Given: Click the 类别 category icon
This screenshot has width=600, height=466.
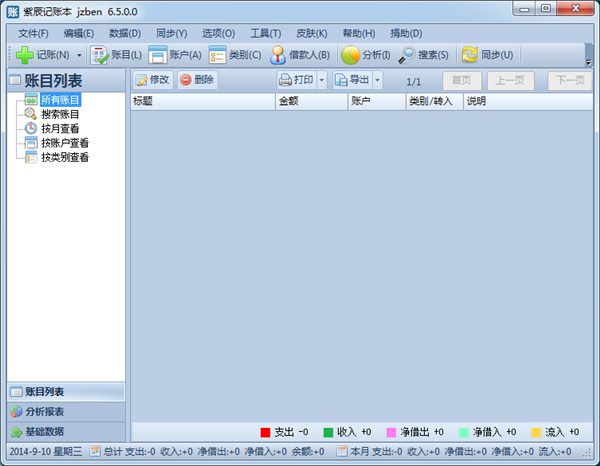Looking at the screenshot, I should point(217,55).
